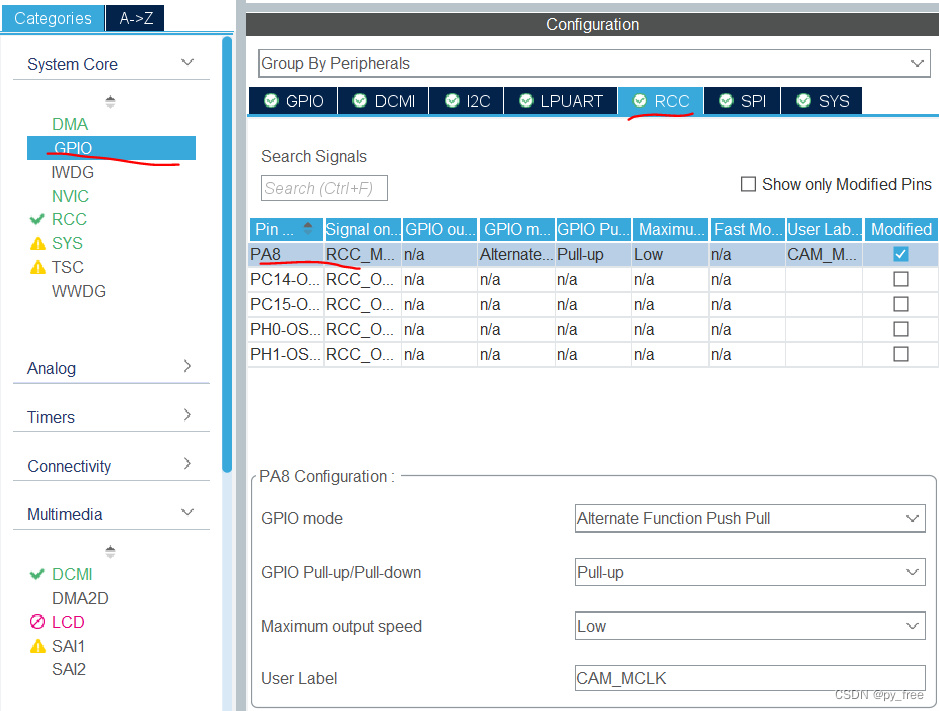This screenshot has width=939, height=711.
Task: Check the Modified box for PC15-O row
Action: (x=901, y=304)
